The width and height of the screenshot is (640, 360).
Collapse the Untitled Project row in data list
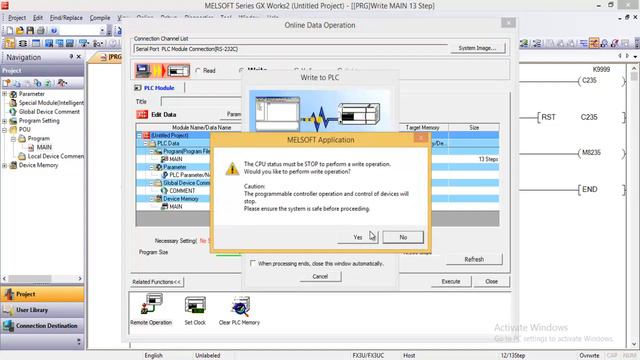pos(139,135)
